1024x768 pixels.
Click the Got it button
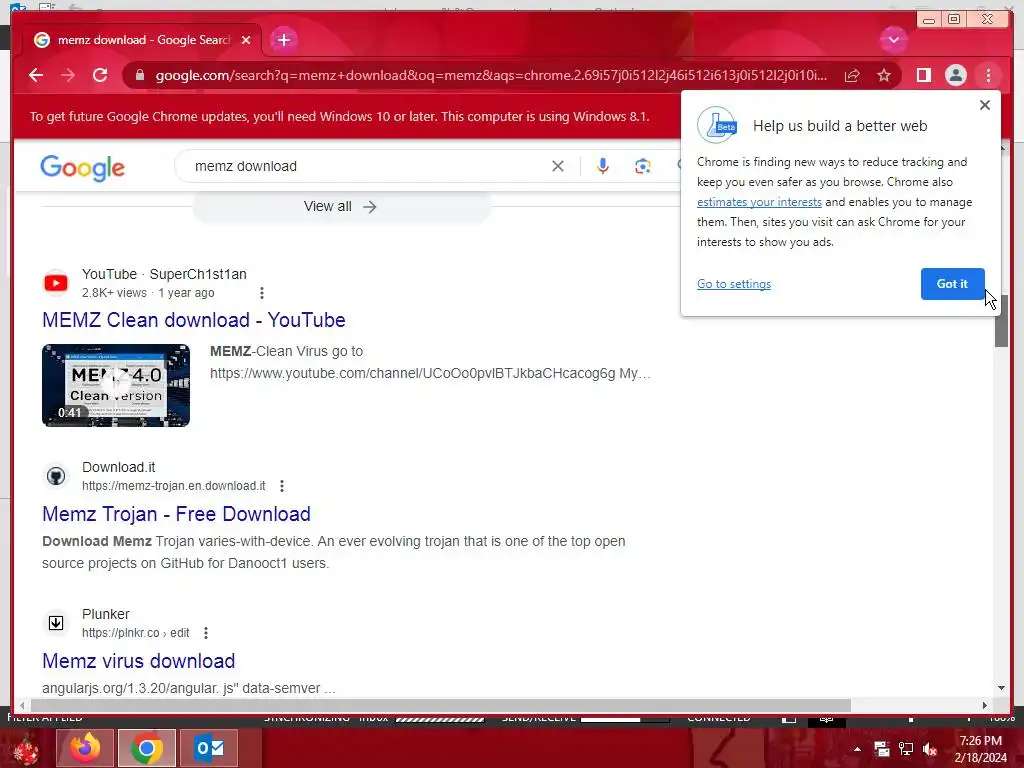952,284
